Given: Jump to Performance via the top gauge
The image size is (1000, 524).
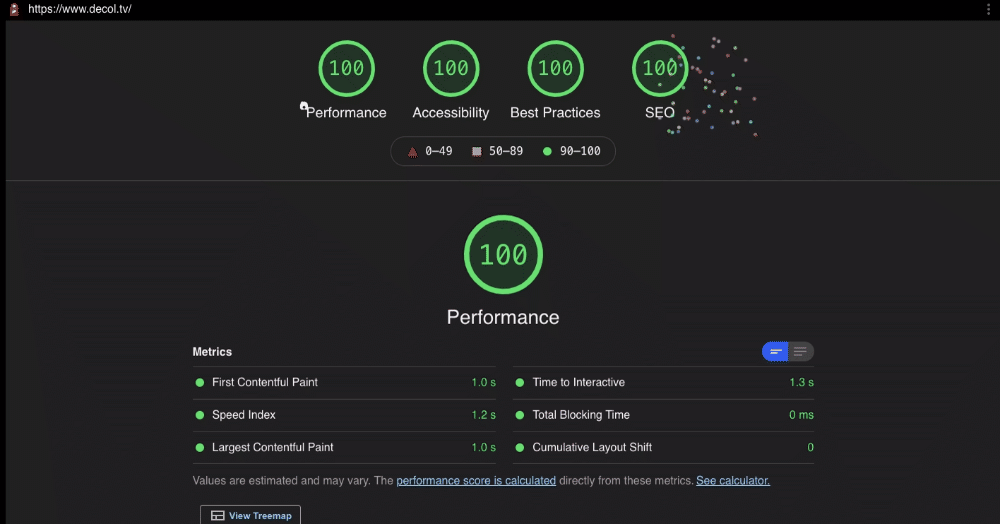Looking at the screenshot, I should 346,69.
